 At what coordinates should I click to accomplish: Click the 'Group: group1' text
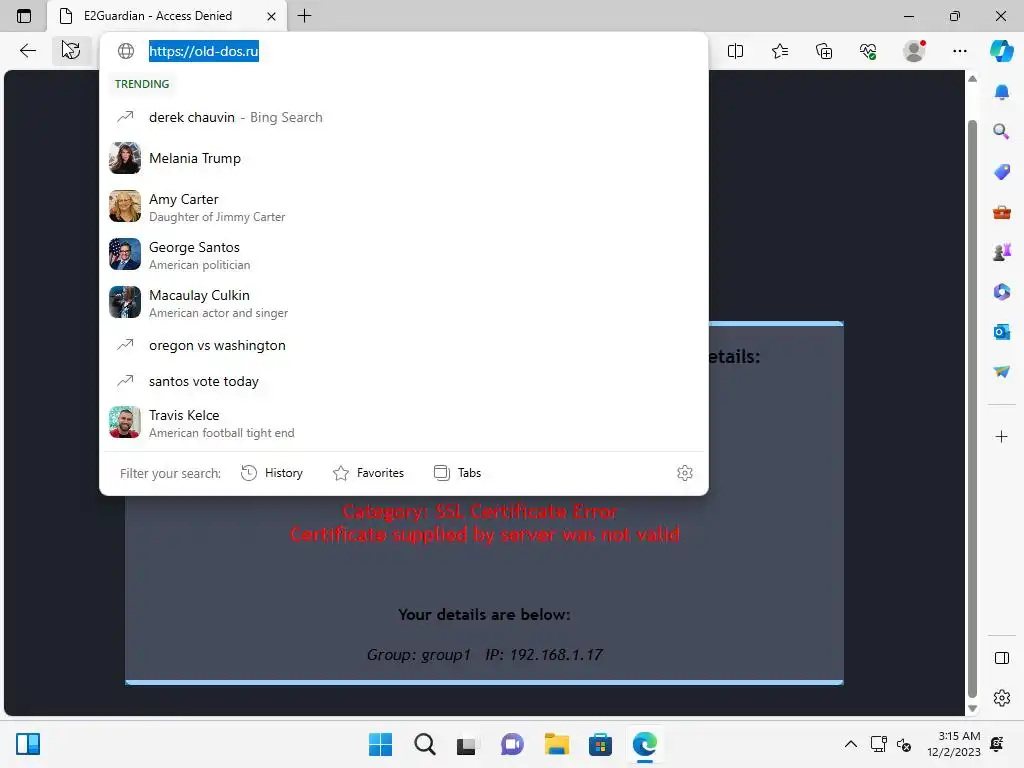point(419,654)
